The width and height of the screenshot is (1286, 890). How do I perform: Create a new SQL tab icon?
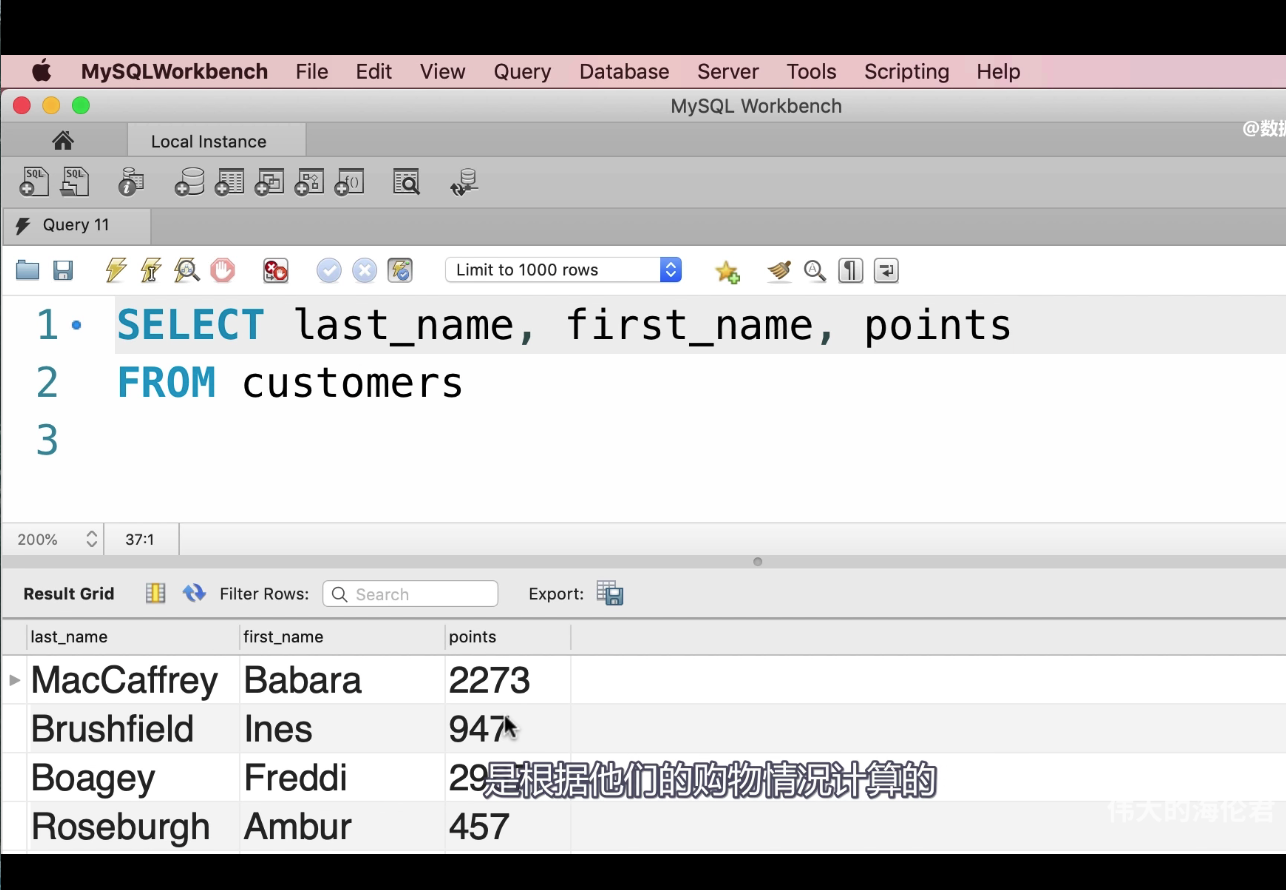tap(34, 182)
